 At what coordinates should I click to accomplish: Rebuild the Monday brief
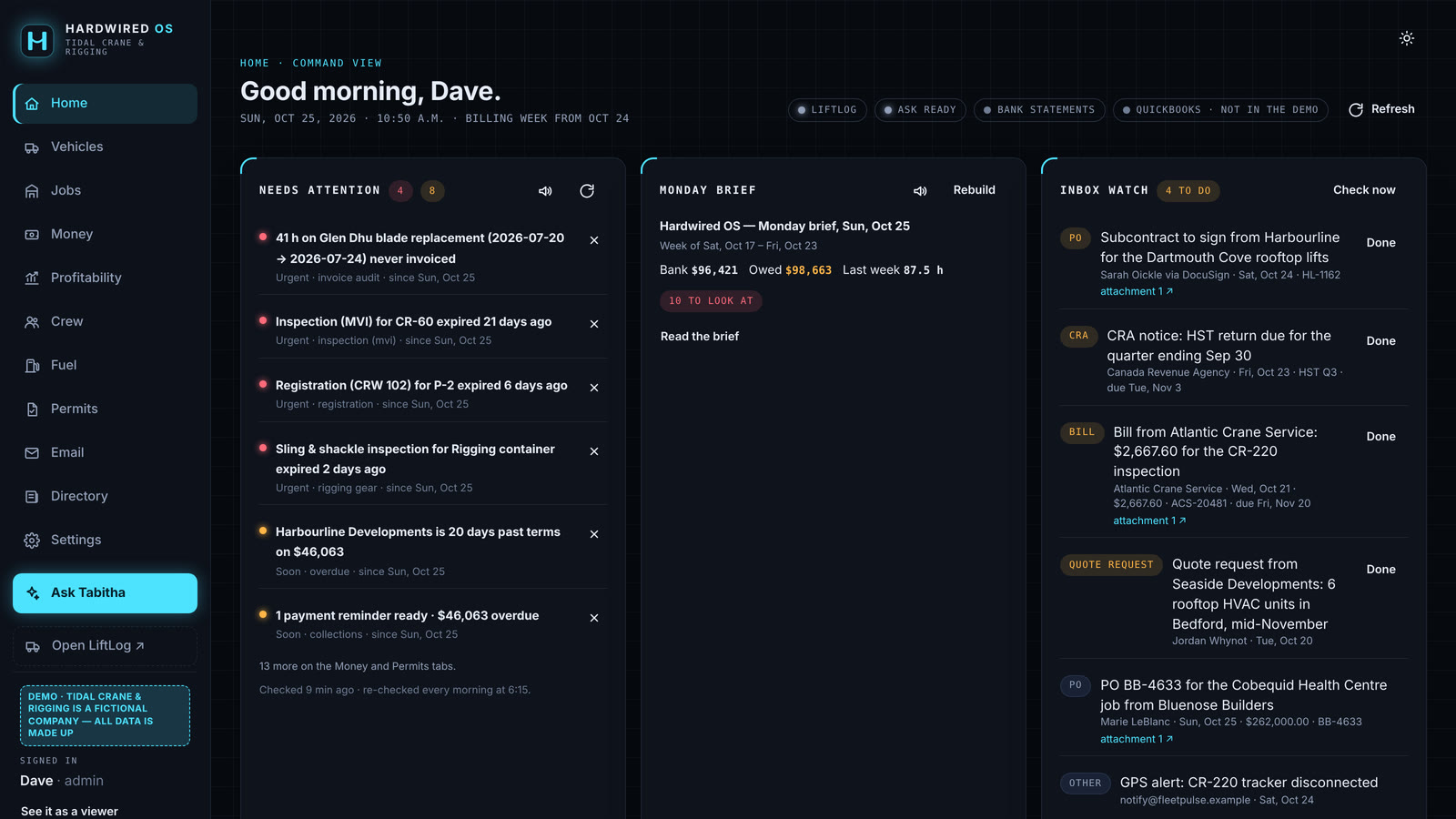pyautogui.click(x=974, y=190)
